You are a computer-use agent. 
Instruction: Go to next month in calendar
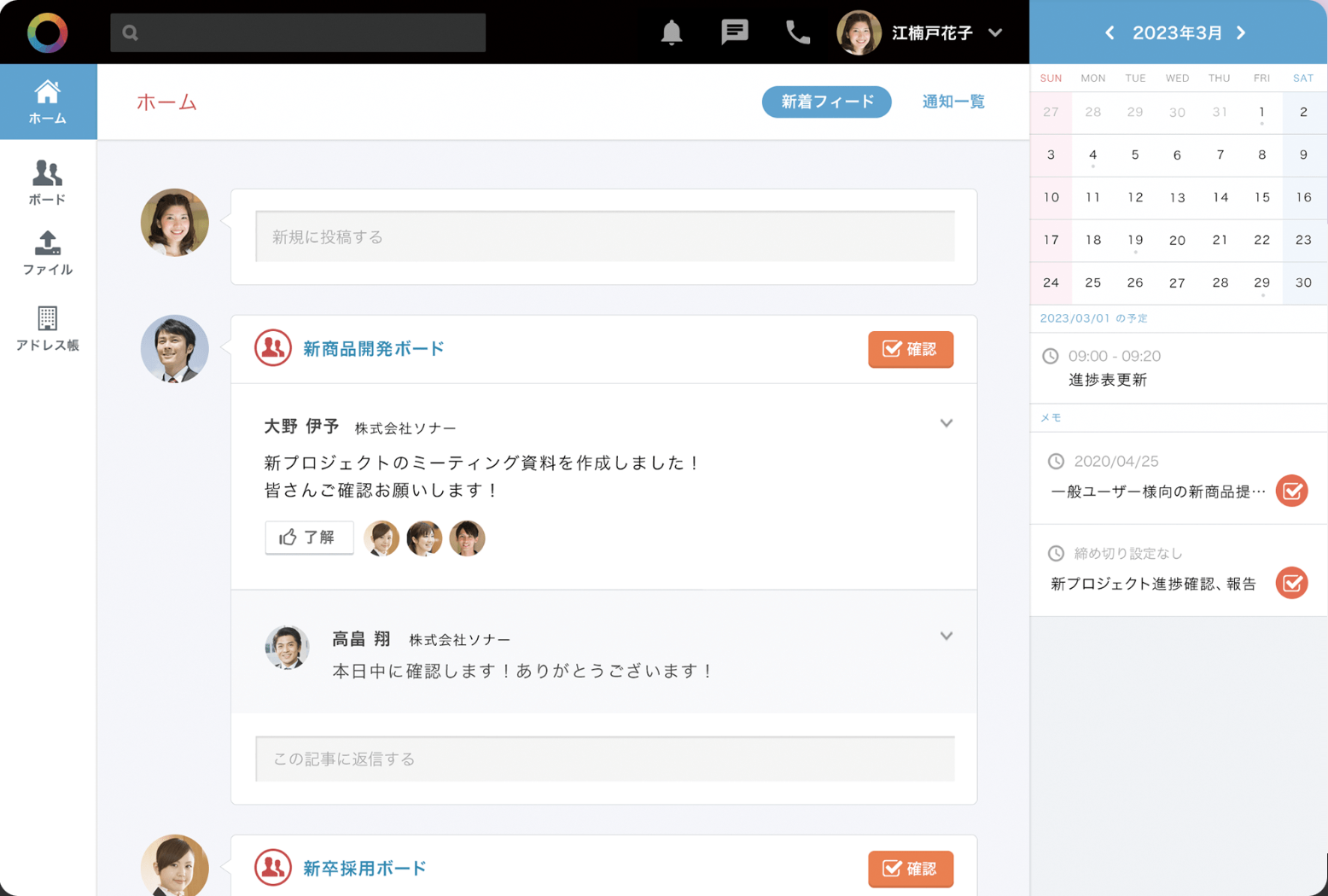click(x=1242, y=32)
